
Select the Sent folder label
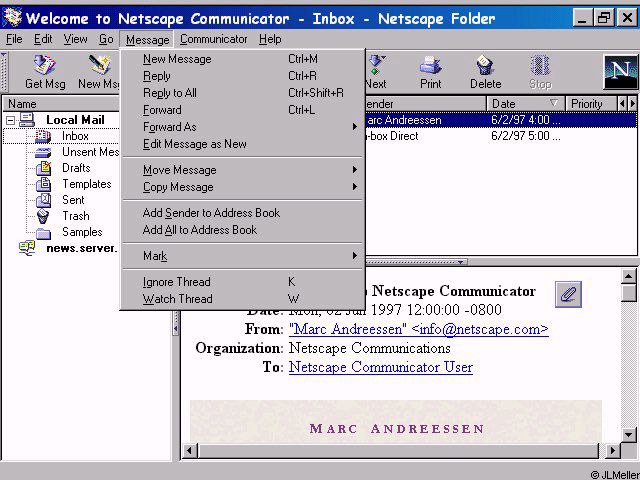pos(73,200)
